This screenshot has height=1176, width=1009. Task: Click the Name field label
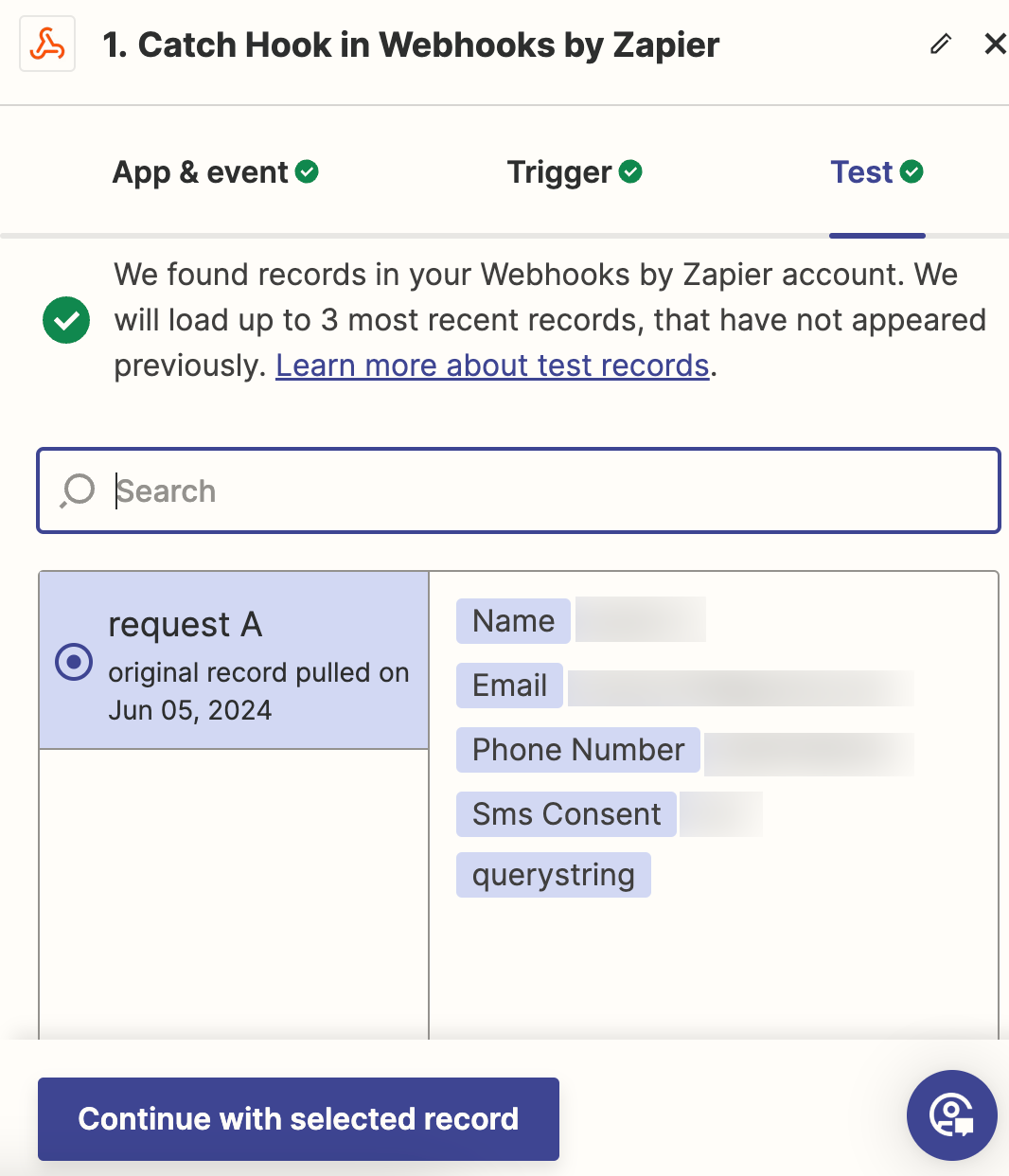513,621
